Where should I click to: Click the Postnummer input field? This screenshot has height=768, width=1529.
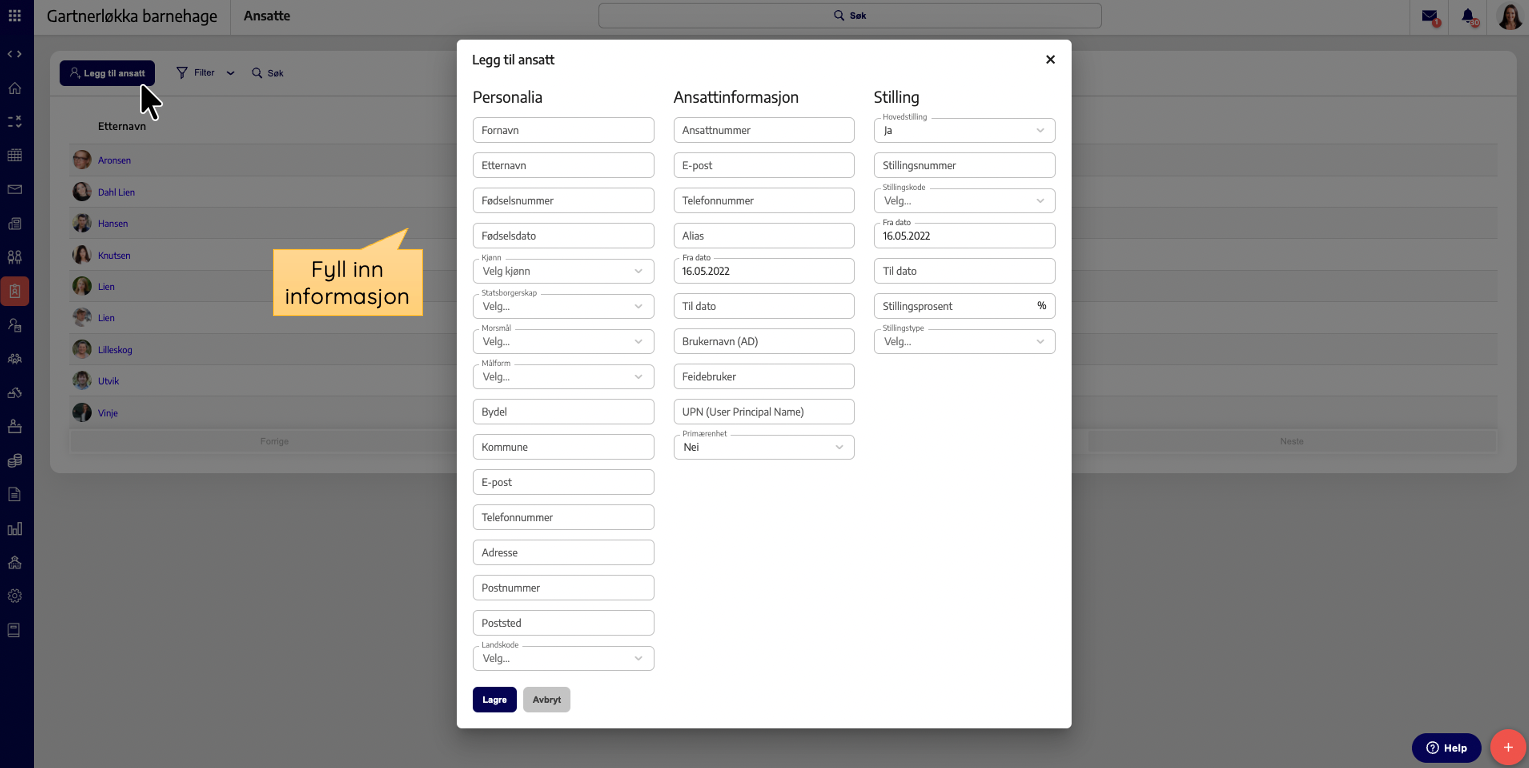coord(563,587)
